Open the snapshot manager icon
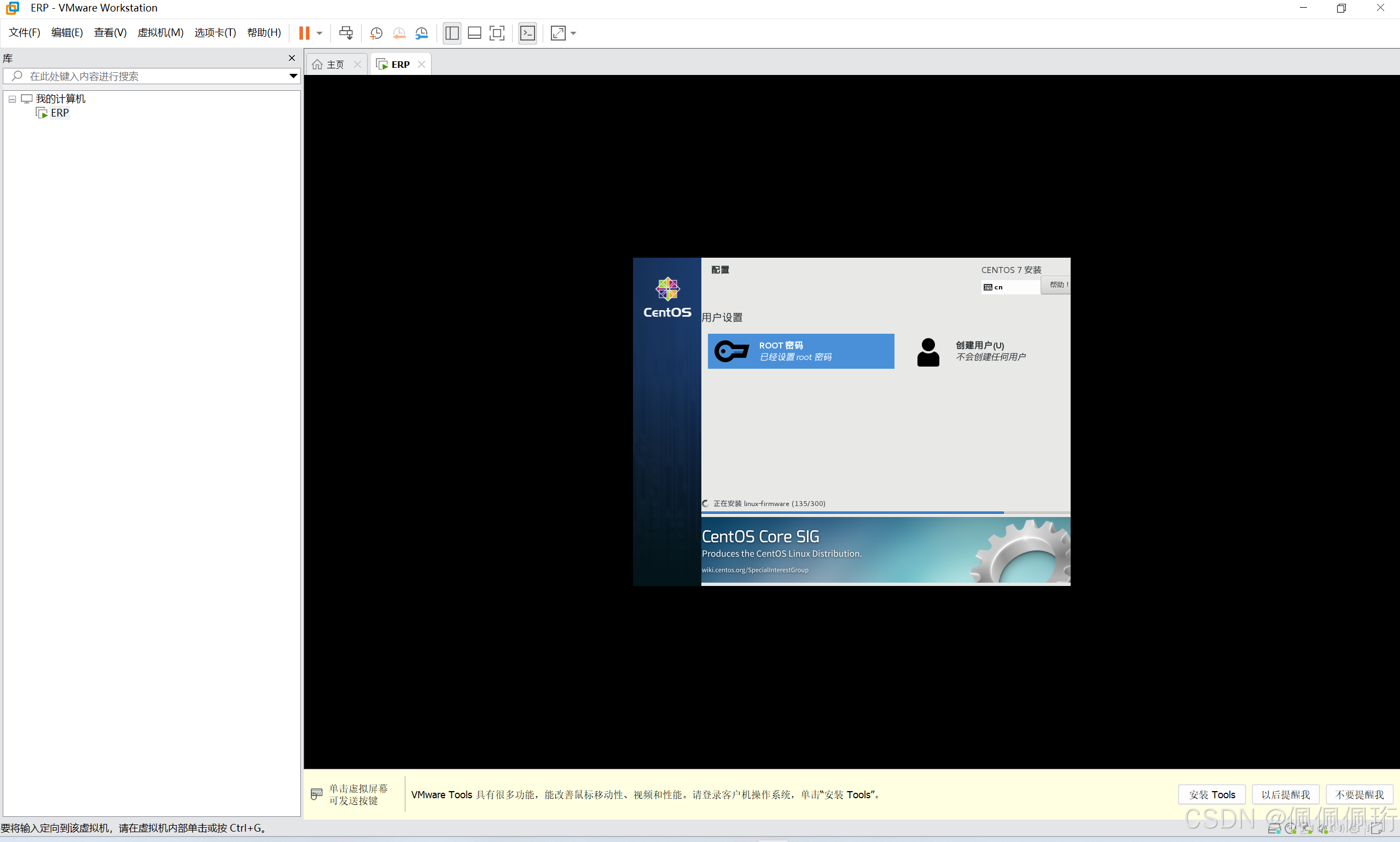This screenshot has width=1400, height=842. pyautogui.click(x=421, y=33)
